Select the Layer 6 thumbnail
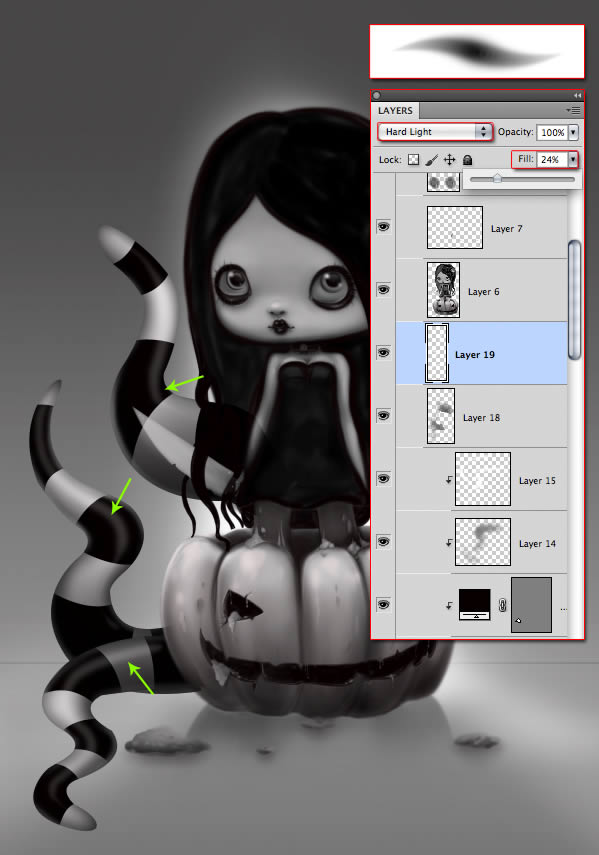 pos(443,290)
